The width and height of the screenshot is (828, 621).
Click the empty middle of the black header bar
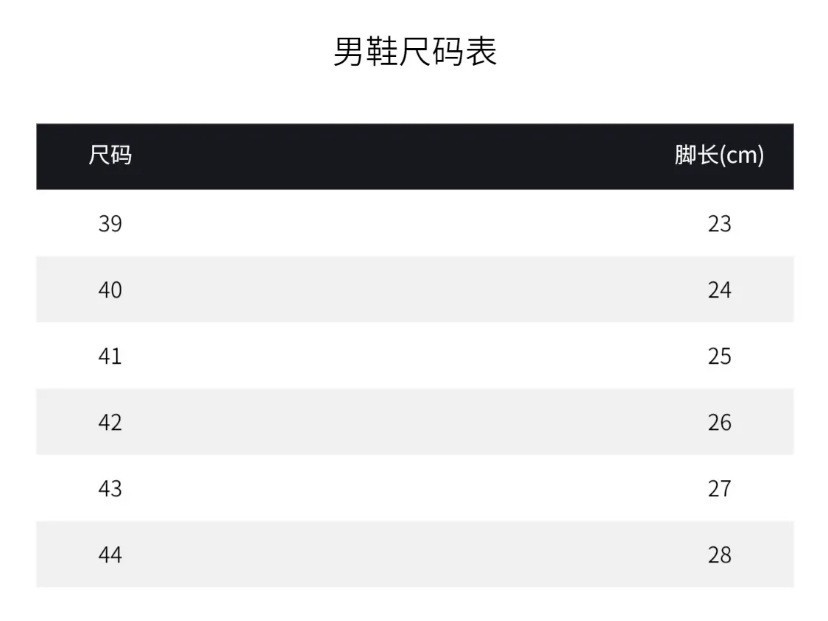(414, 156)
